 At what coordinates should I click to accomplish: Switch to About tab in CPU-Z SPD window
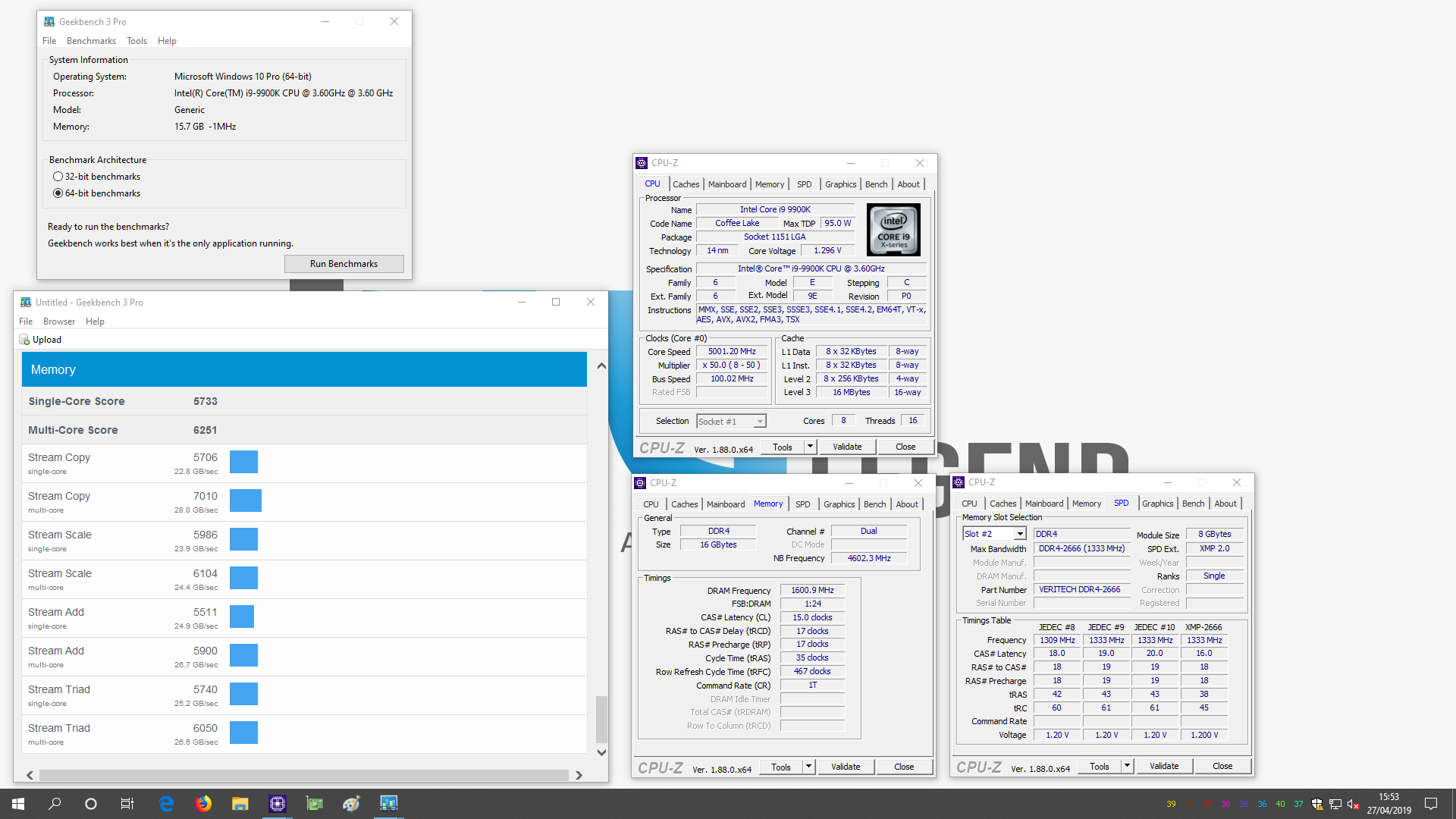point(1225,504)
